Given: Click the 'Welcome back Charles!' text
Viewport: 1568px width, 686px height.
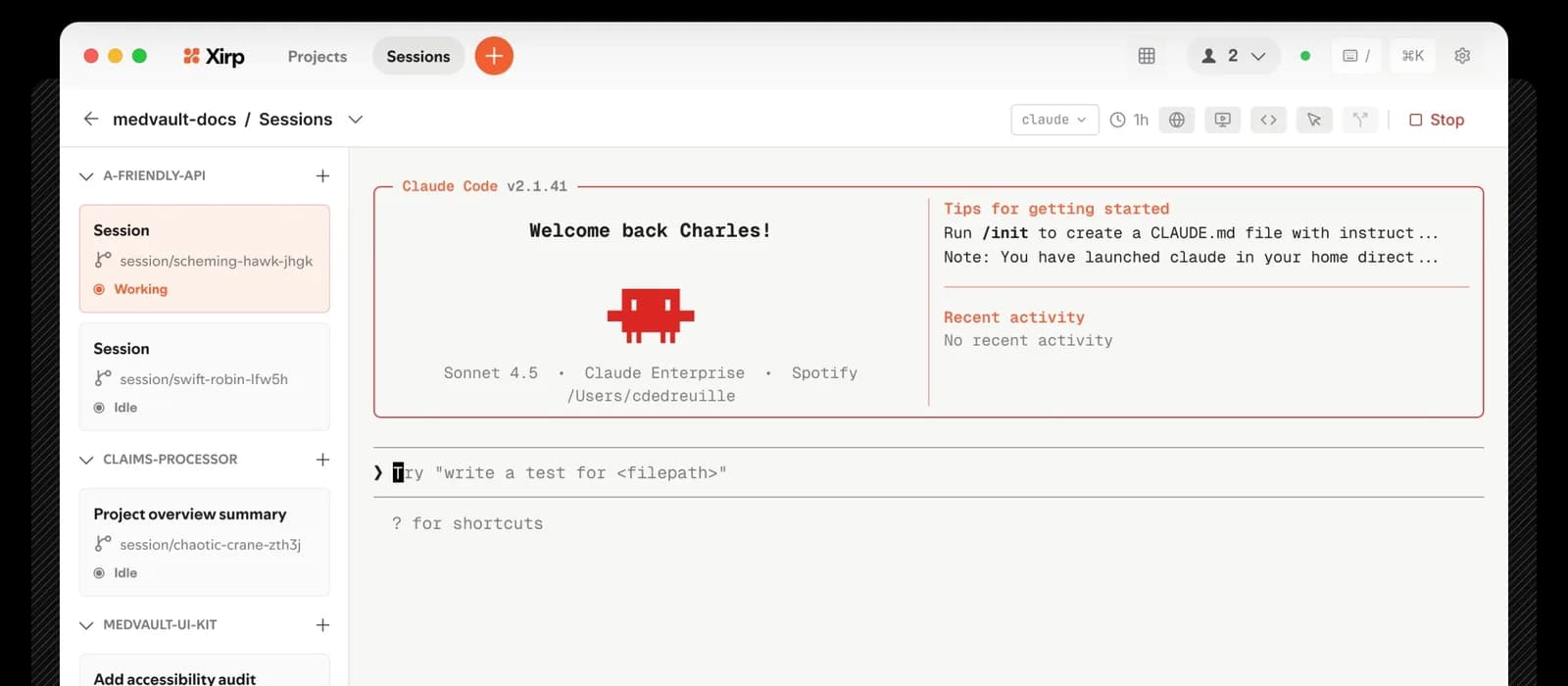Looking at the screenshot, I should (651, 230).
